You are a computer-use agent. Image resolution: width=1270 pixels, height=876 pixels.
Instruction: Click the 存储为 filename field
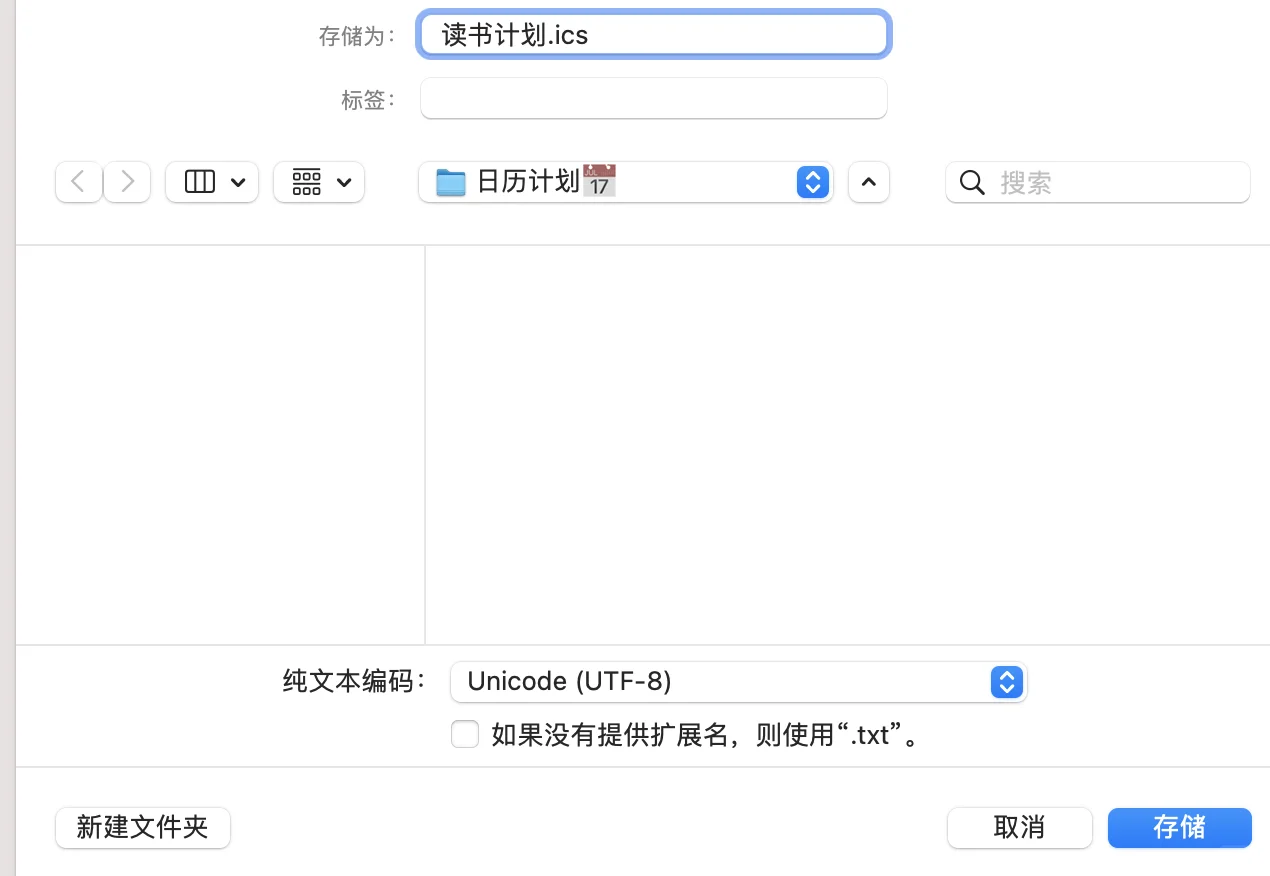point(654,35)
